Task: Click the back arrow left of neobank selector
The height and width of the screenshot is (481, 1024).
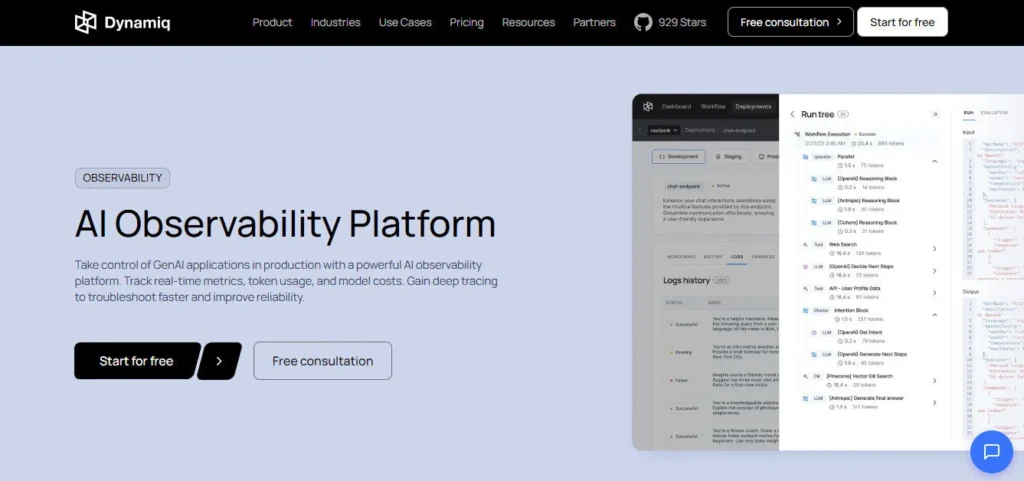Action: click(641, 131)
